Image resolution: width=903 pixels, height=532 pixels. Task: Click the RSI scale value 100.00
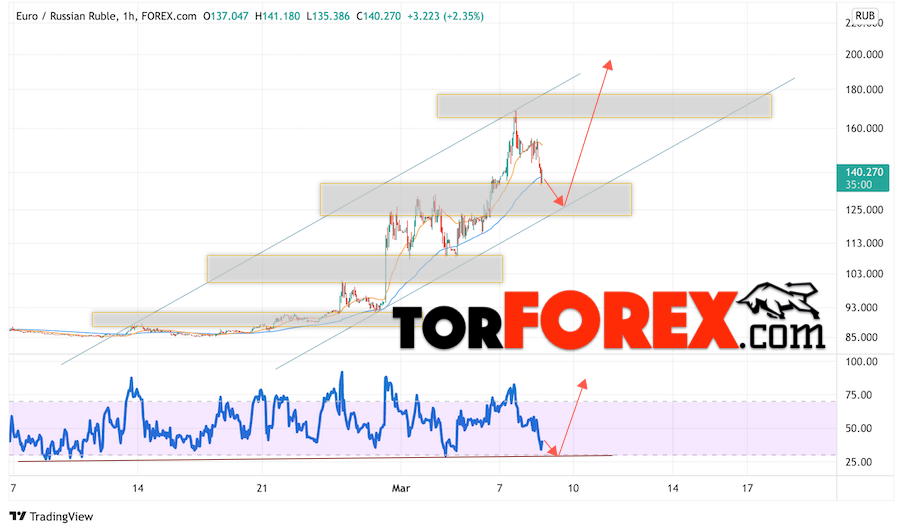(862, 362)
